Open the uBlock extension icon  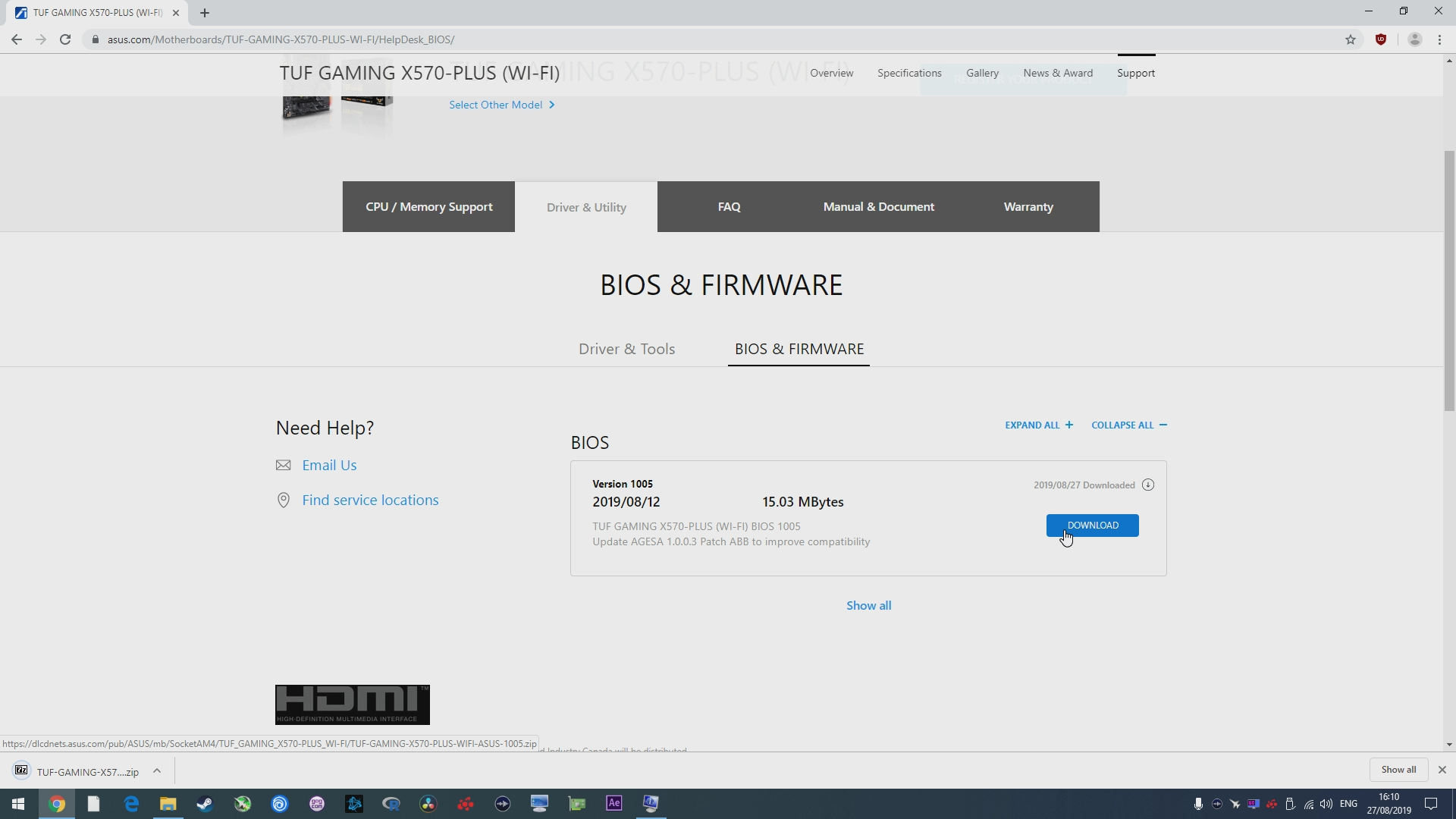click(1381, 39)
